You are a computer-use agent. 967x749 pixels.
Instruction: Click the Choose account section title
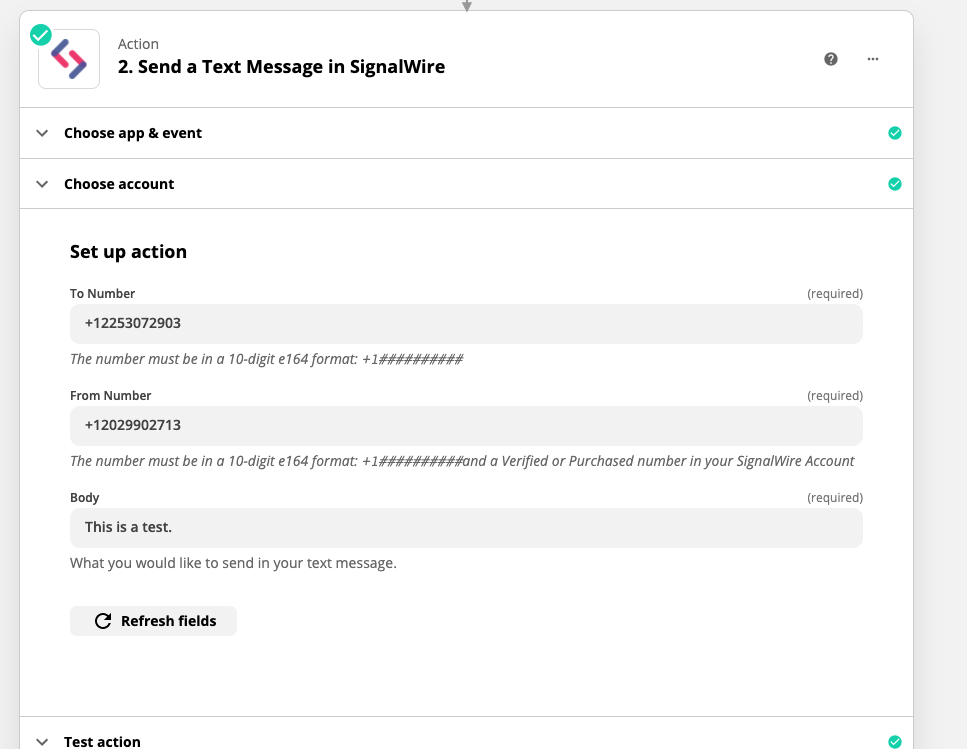(x=119, y=183)
